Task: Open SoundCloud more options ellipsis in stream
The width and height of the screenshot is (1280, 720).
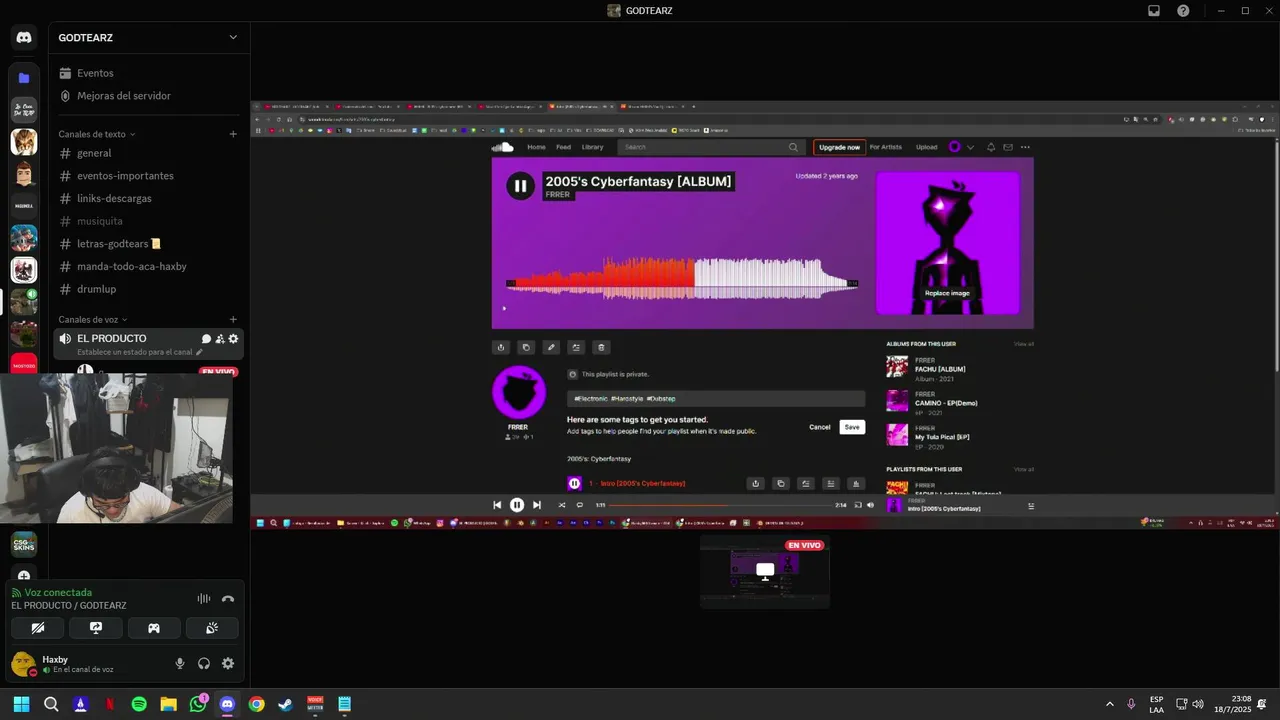Action: 1025,147
